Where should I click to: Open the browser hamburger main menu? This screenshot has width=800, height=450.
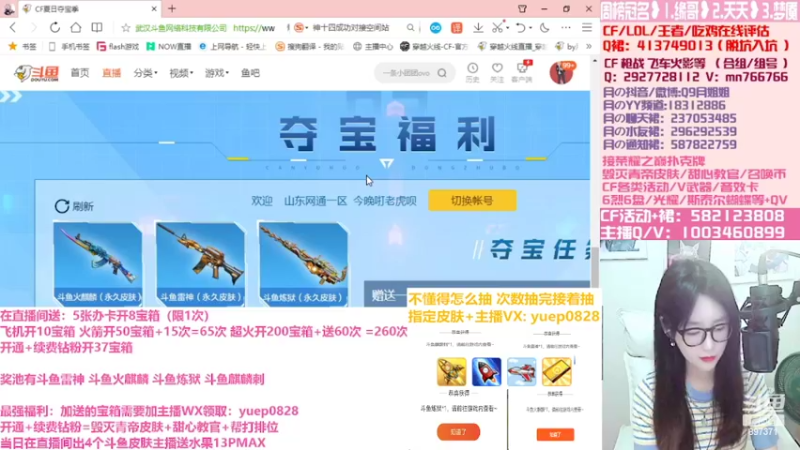click(x=587, y=28)
